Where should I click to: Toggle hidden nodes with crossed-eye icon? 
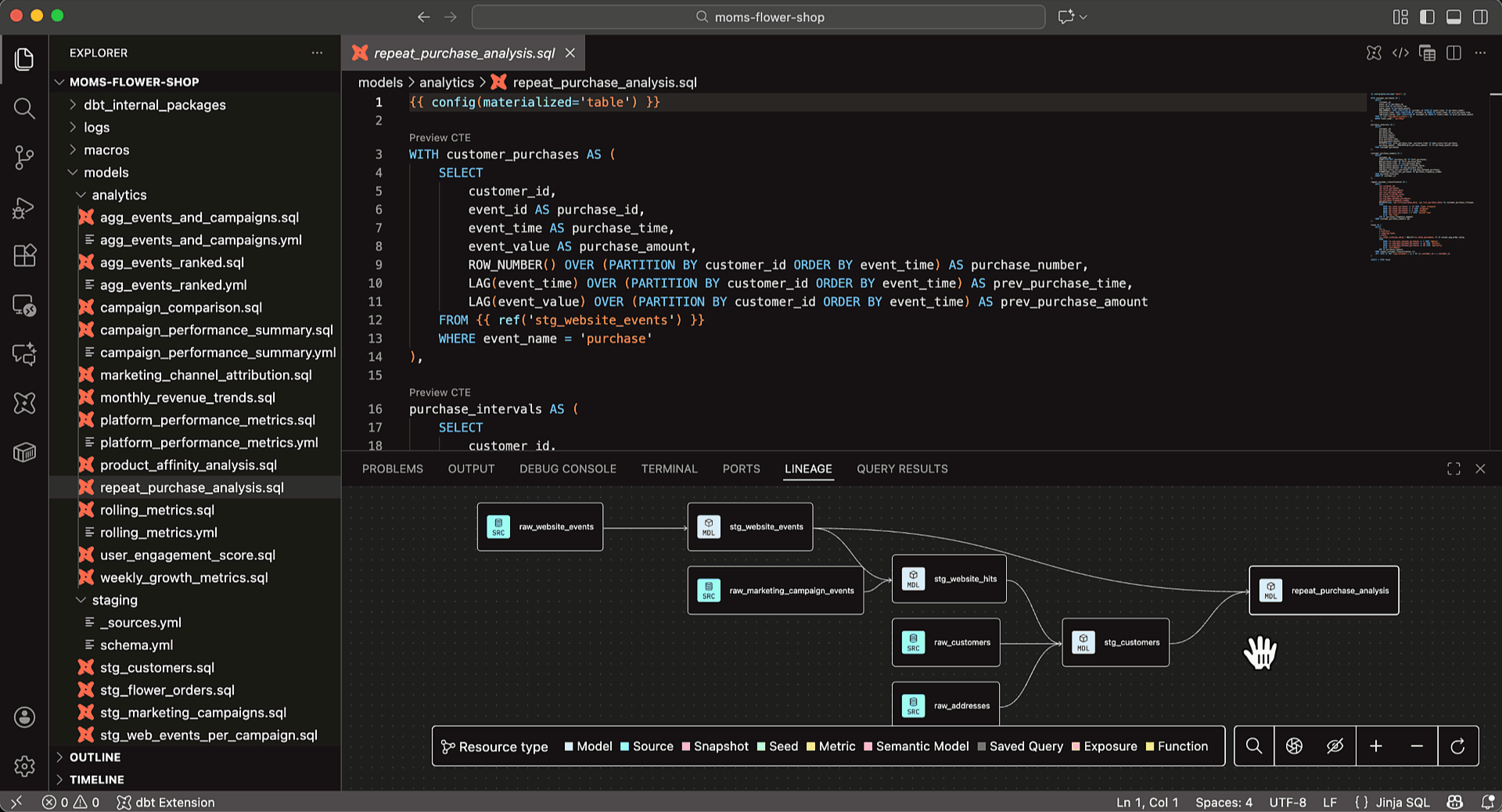click(x=1335, y=746)
